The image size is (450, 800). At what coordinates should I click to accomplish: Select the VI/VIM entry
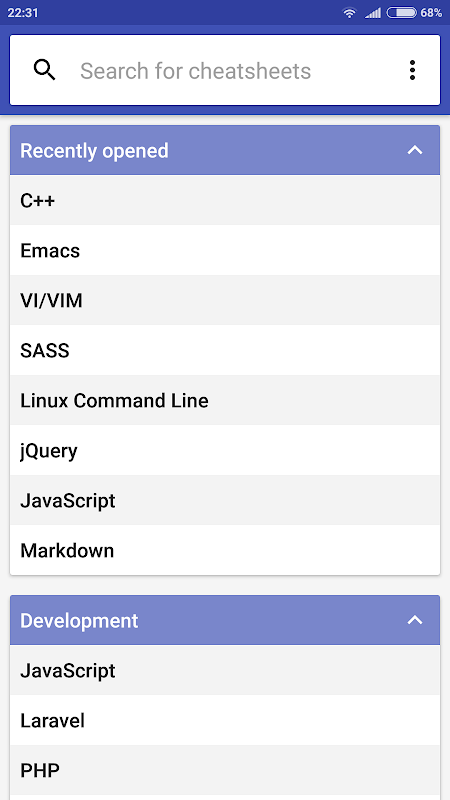225,301
